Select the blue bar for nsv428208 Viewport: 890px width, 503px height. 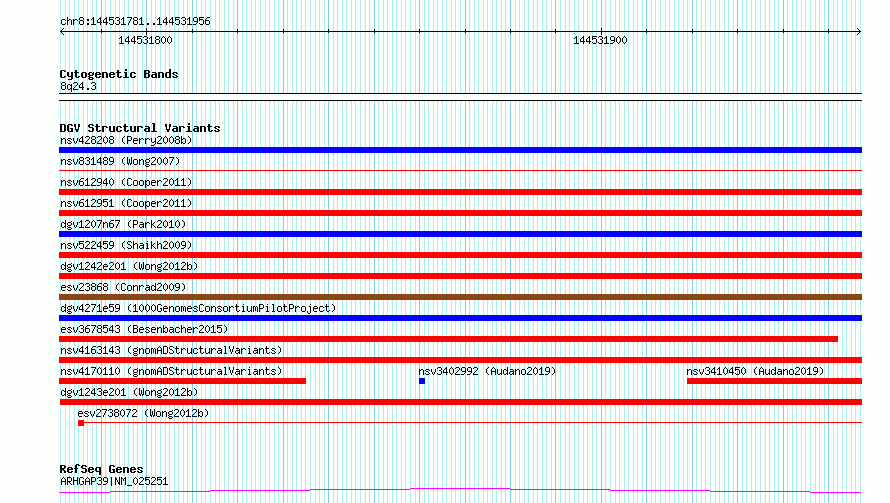pyautogui.click(x=460, y=150)
